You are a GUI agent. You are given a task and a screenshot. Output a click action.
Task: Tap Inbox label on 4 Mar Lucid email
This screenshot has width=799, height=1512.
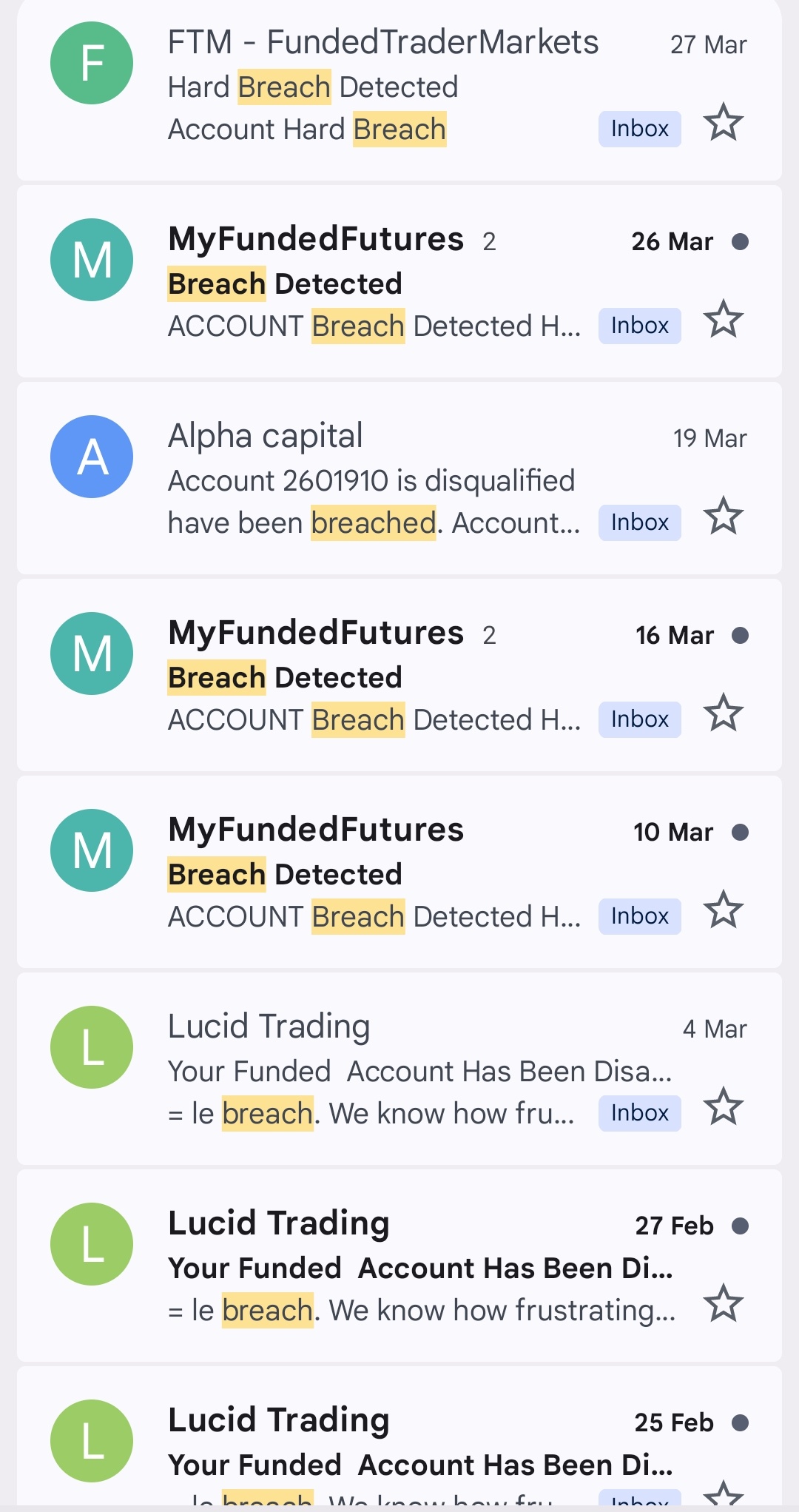[x=639, y=1114]
